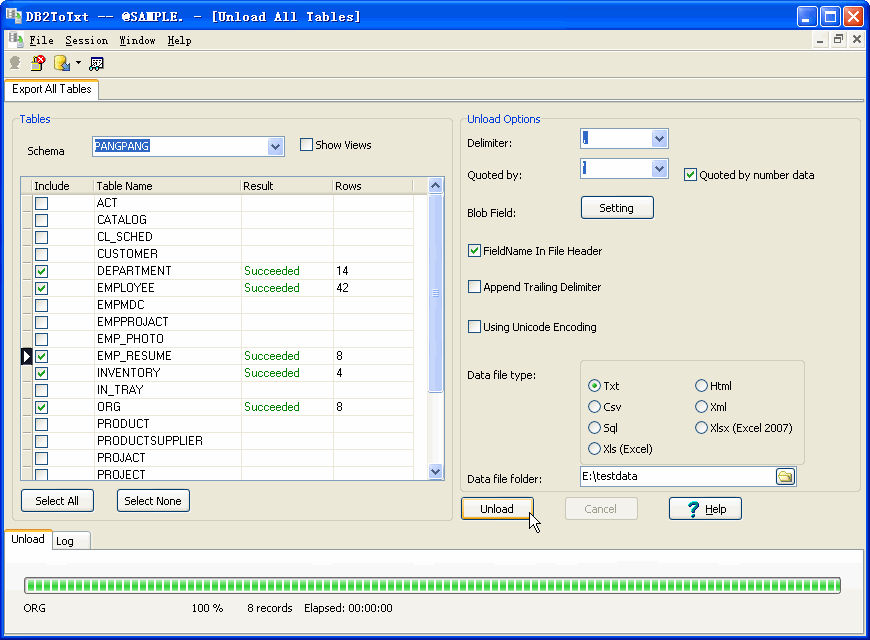Click the question mark Help button

(x=705, y=509)
